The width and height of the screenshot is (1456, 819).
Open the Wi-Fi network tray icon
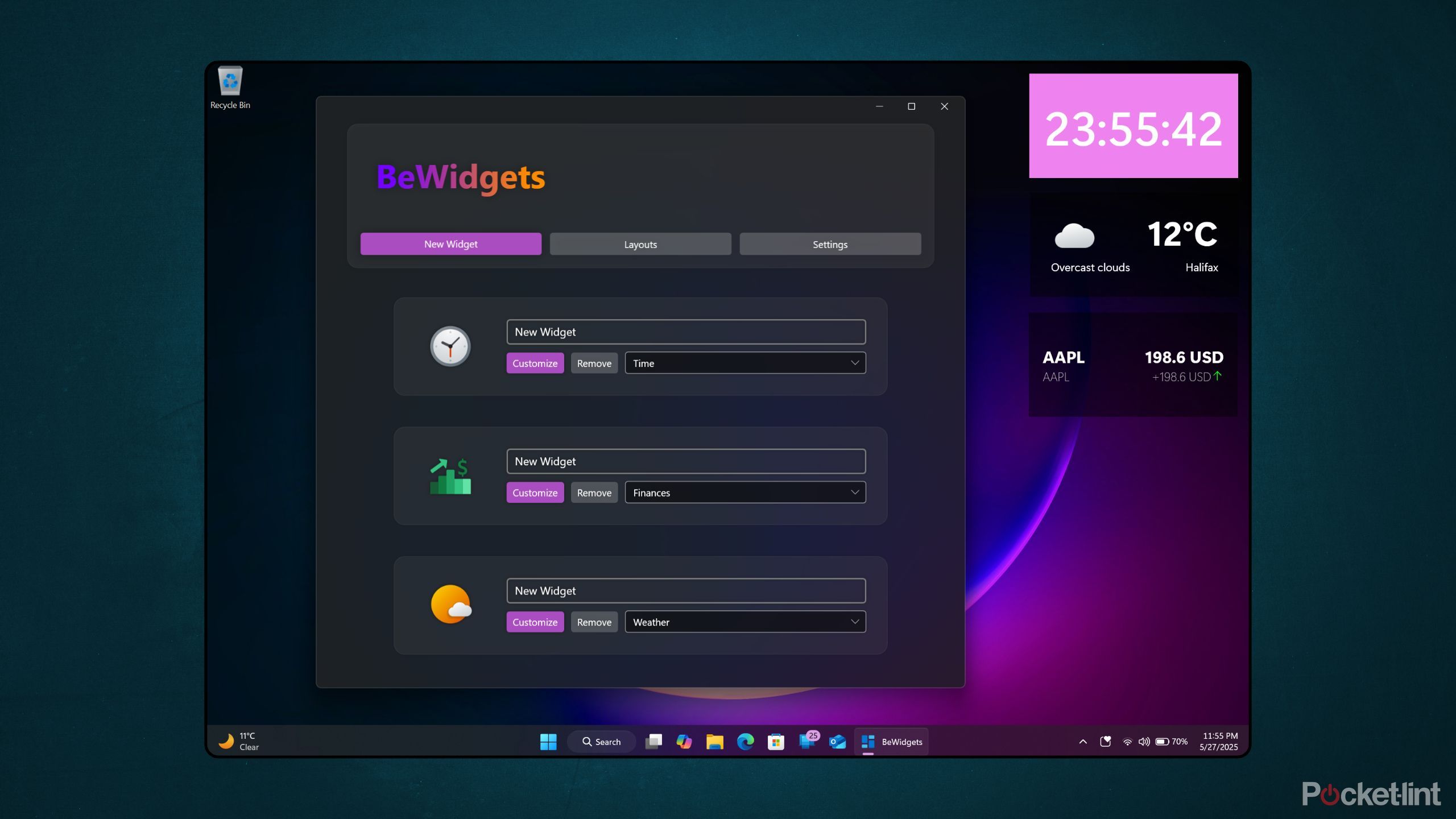click(x=1127, y=742)
